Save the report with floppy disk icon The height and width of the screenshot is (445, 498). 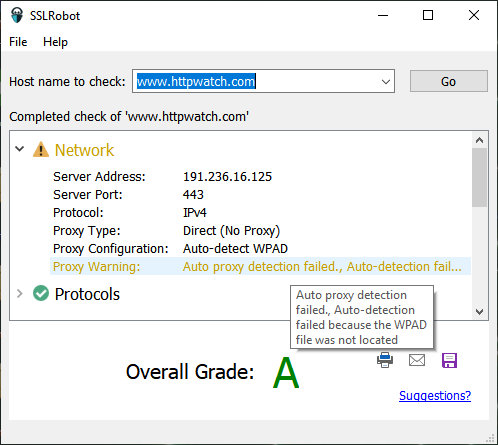pos(449,360)
